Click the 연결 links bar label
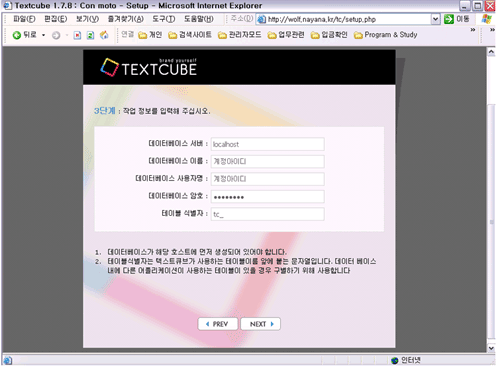 (128, 34)
